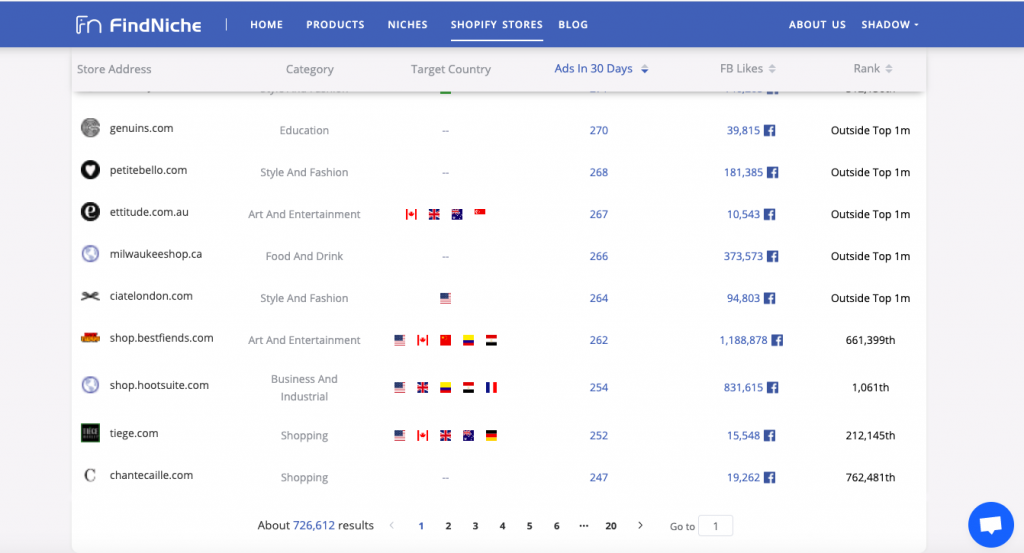Click the shop.bestfiends.com favicon

[x=90, y=338]
